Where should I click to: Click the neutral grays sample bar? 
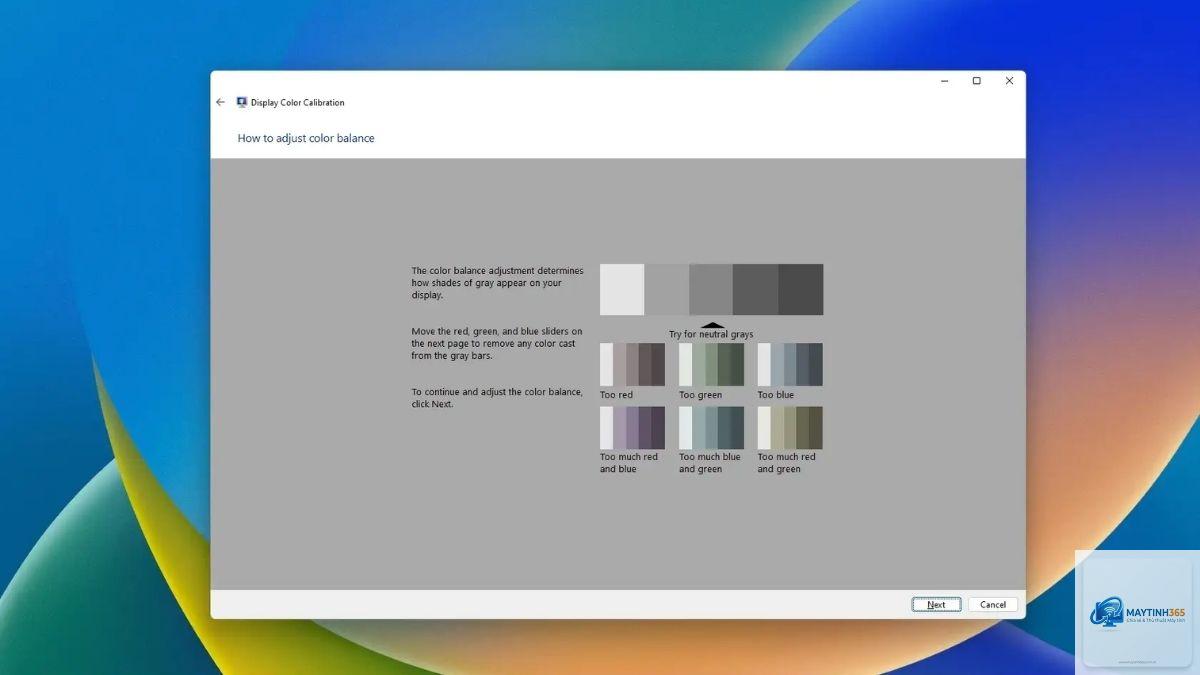711,290
